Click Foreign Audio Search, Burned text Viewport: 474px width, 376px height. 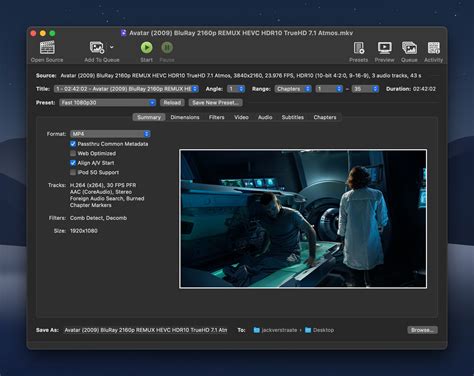pos(107,198)
